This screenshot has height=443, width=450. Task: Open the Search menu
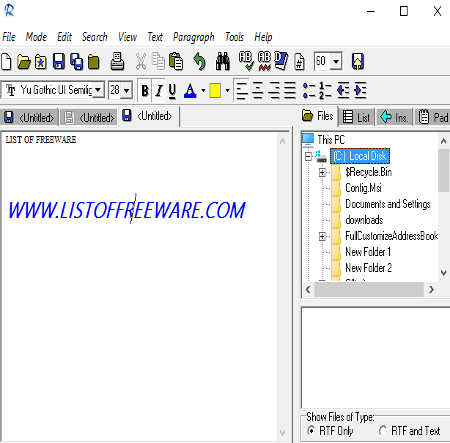(x=95, y=37)
